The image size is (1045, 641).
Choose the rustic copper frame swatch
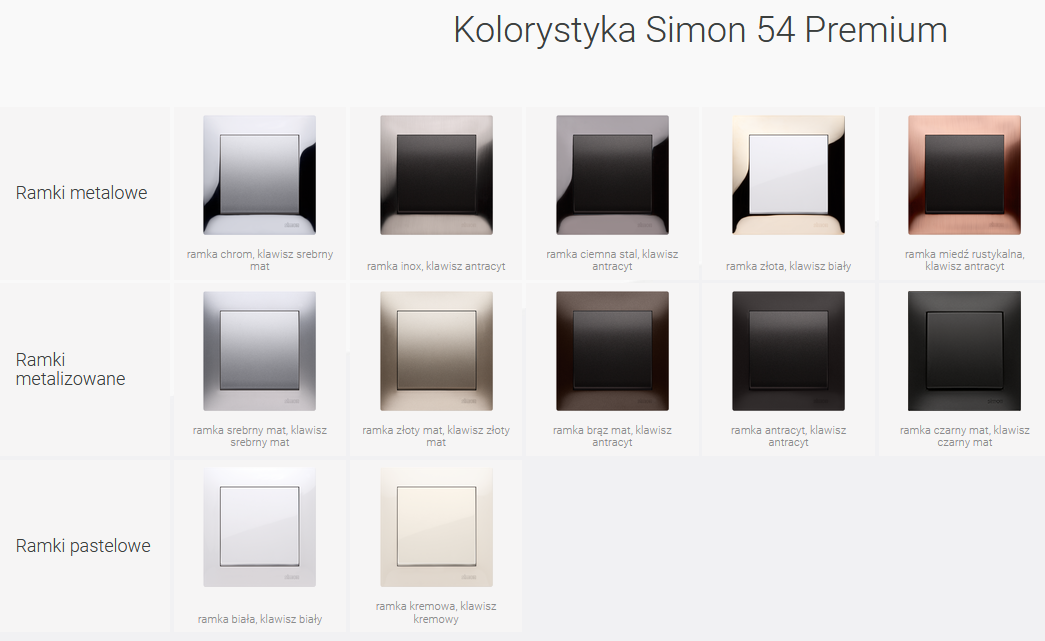pos(964,175)
